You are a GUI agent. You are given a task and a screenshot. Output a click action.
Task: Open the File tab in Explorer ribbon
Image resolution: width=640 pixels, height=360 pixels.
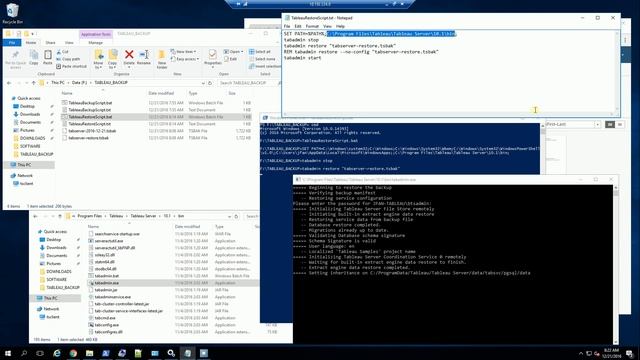12,42
